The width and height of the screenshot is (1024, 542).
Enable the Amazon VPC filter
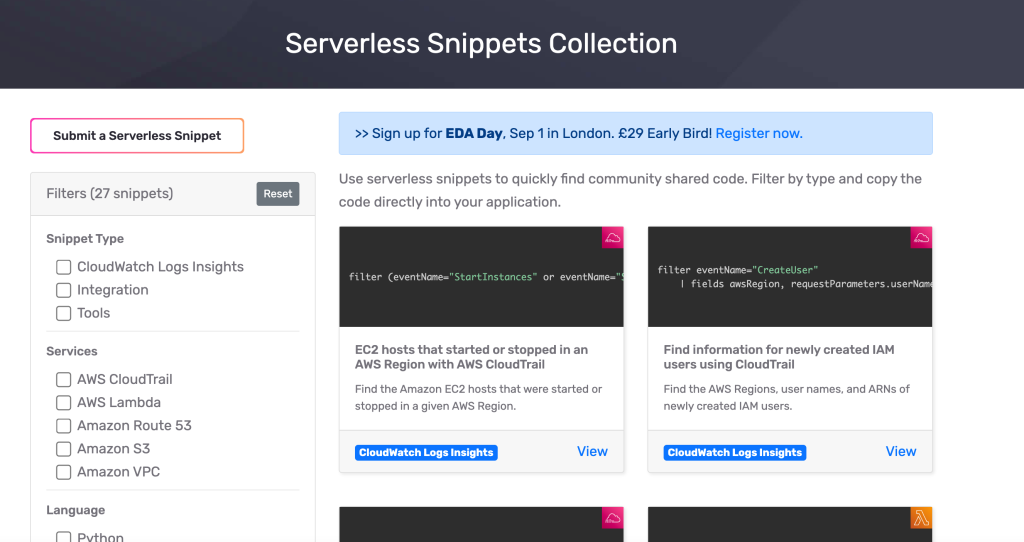tap(63, 472)
